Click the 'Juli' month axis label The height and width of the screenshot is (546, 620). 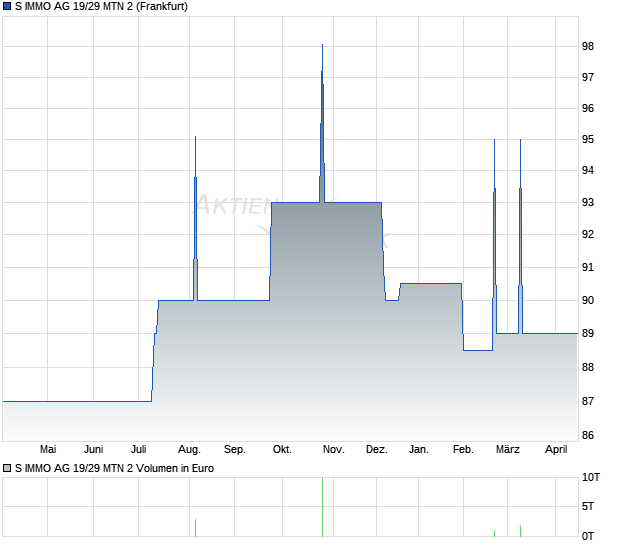point(138,450)
